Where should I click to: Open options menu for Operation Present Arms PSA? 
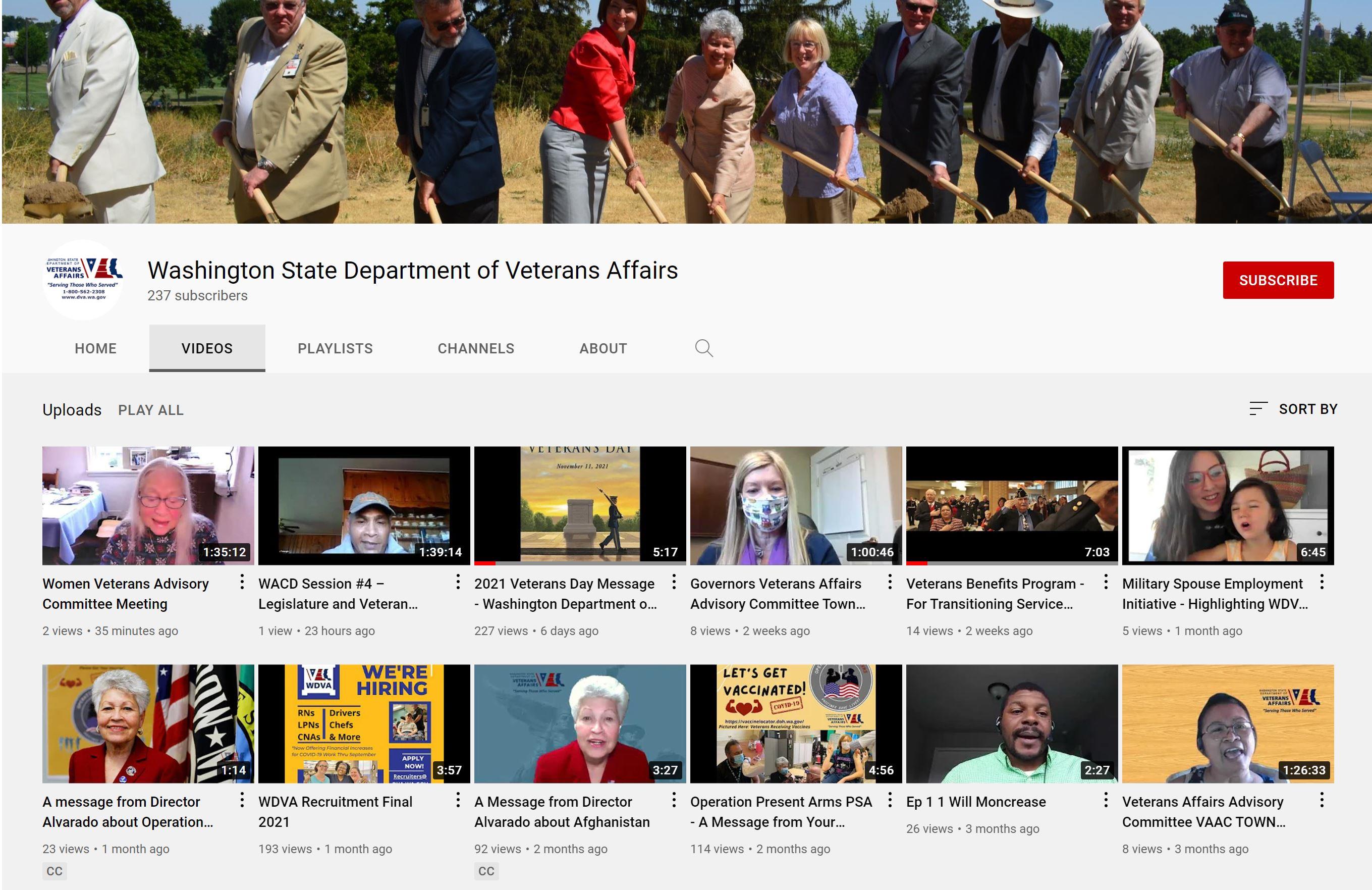pos(890,800)
